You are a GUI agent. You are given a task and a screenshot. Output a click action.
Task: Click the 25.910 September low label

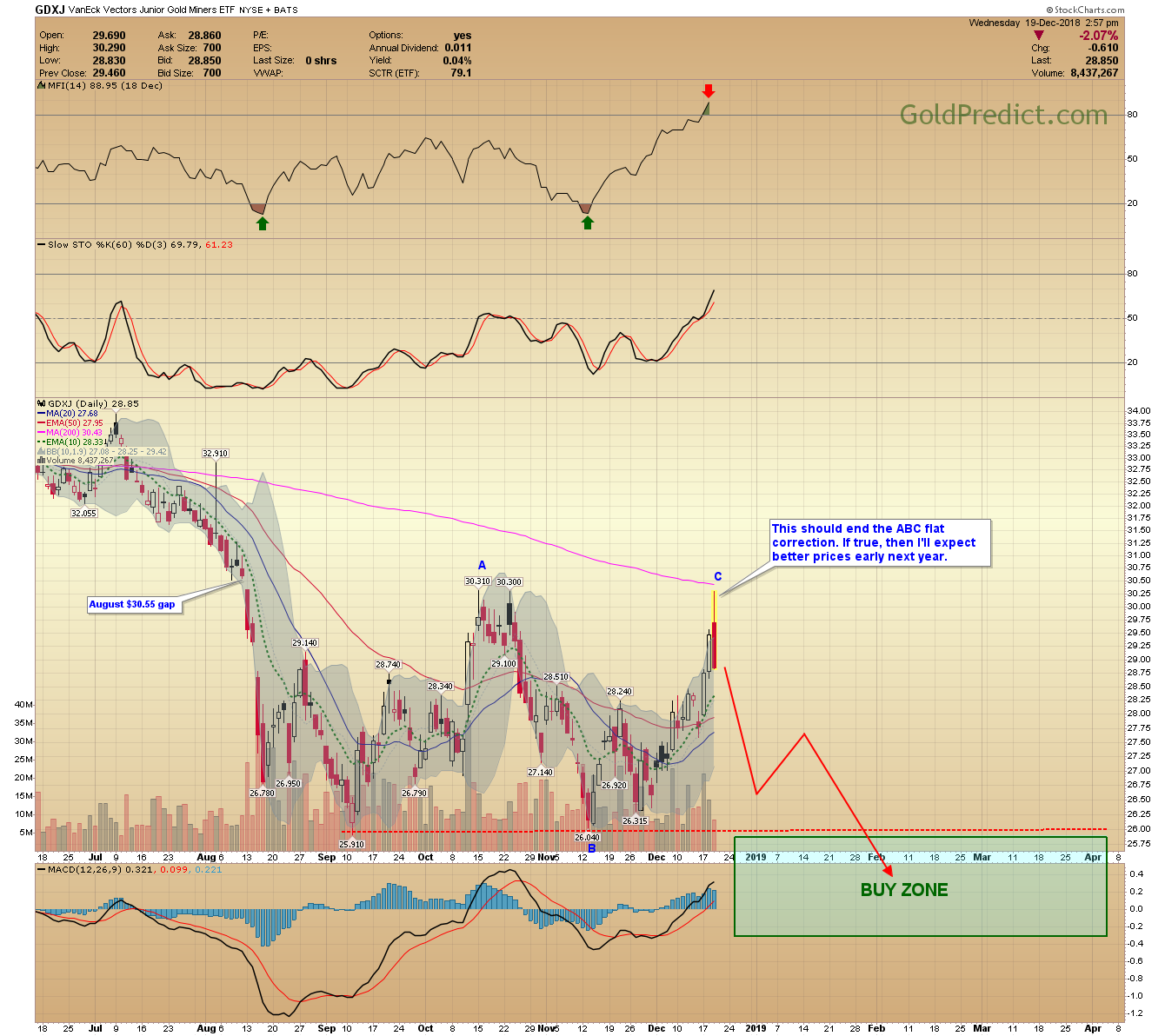point(351,844)
